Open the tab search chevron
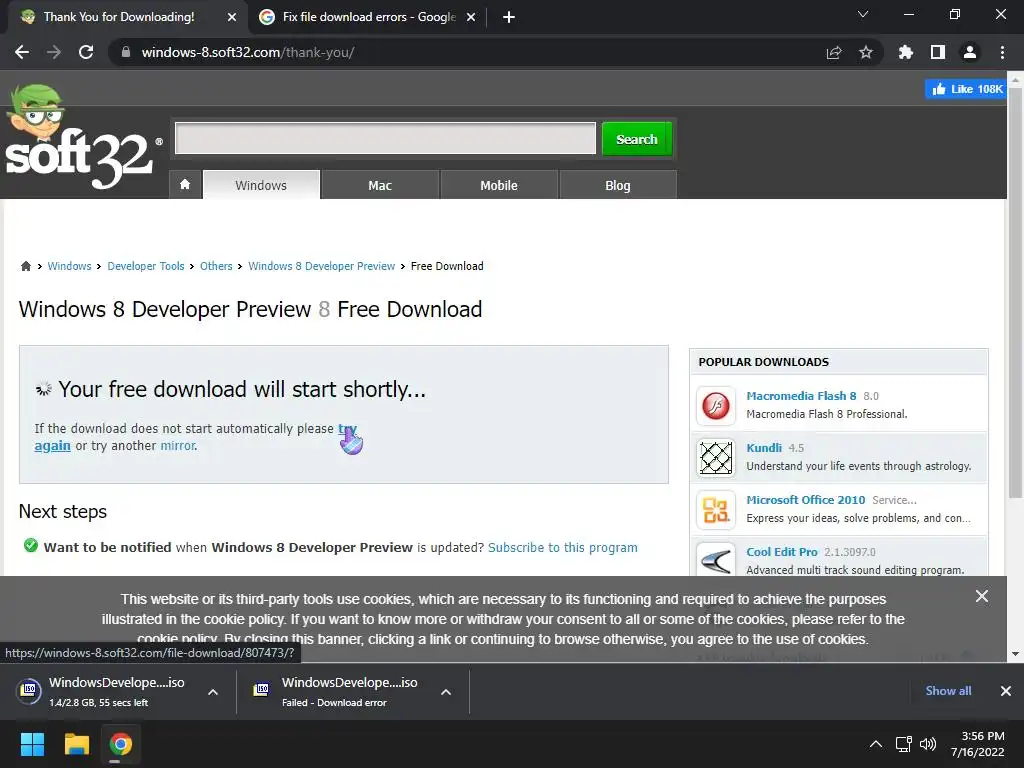 tap(863, 14)
